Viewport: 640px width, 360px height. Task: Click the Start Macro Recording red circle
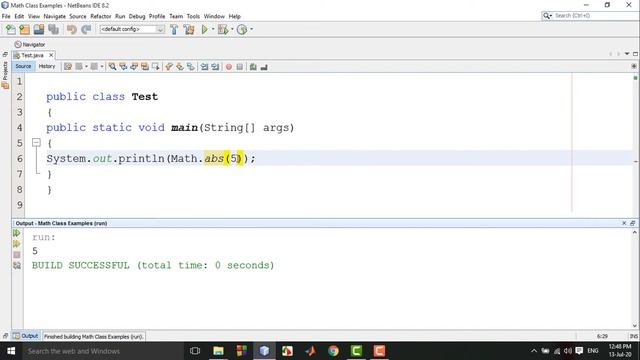(229, 67)
